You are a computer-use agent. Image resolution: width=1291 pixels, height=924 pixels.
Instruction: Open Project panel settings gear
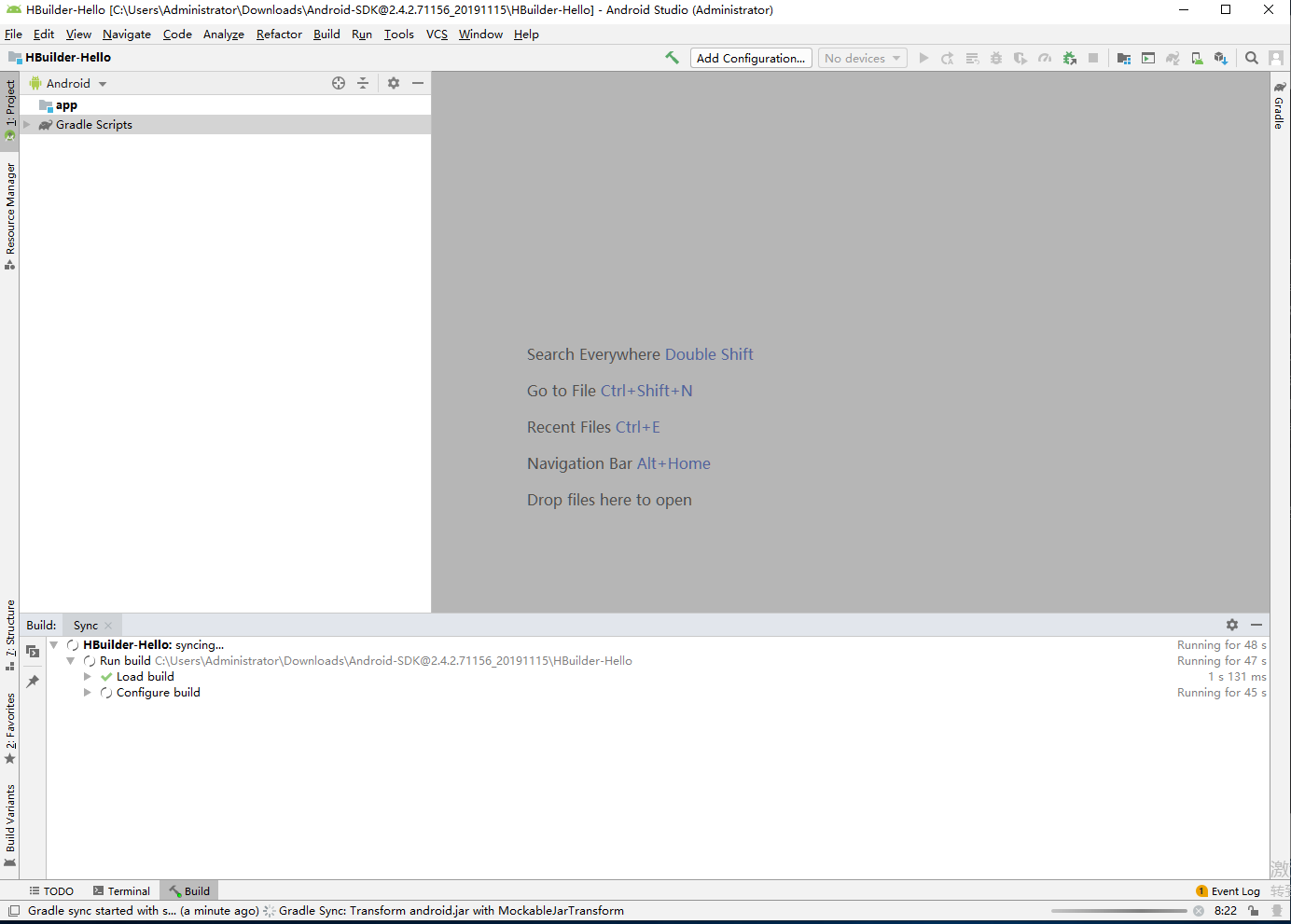(x=394, y=83)
